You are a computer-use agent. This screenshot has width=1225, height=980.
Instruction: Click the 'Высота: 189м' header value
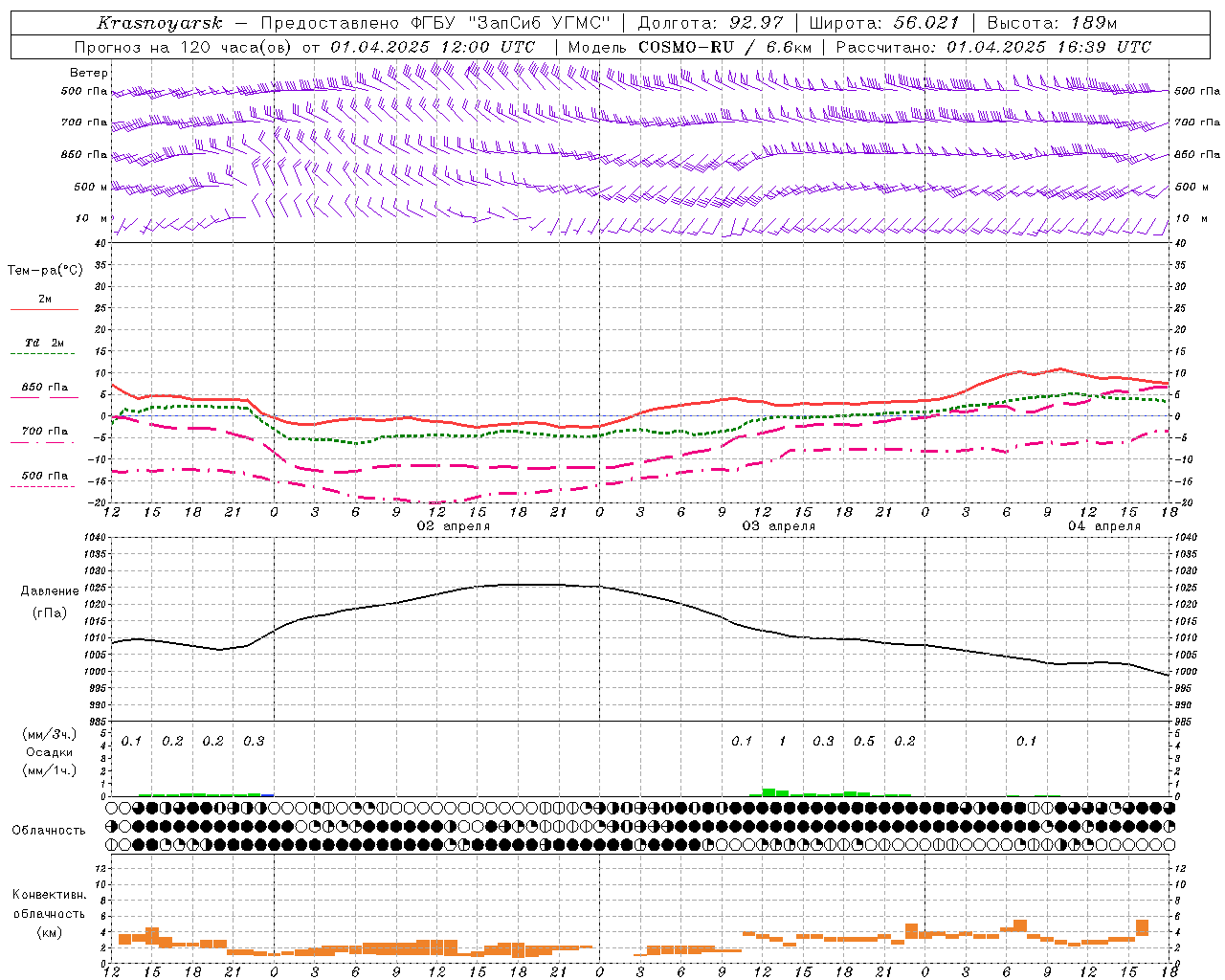pyautogui.click(x=1052, y=23)
